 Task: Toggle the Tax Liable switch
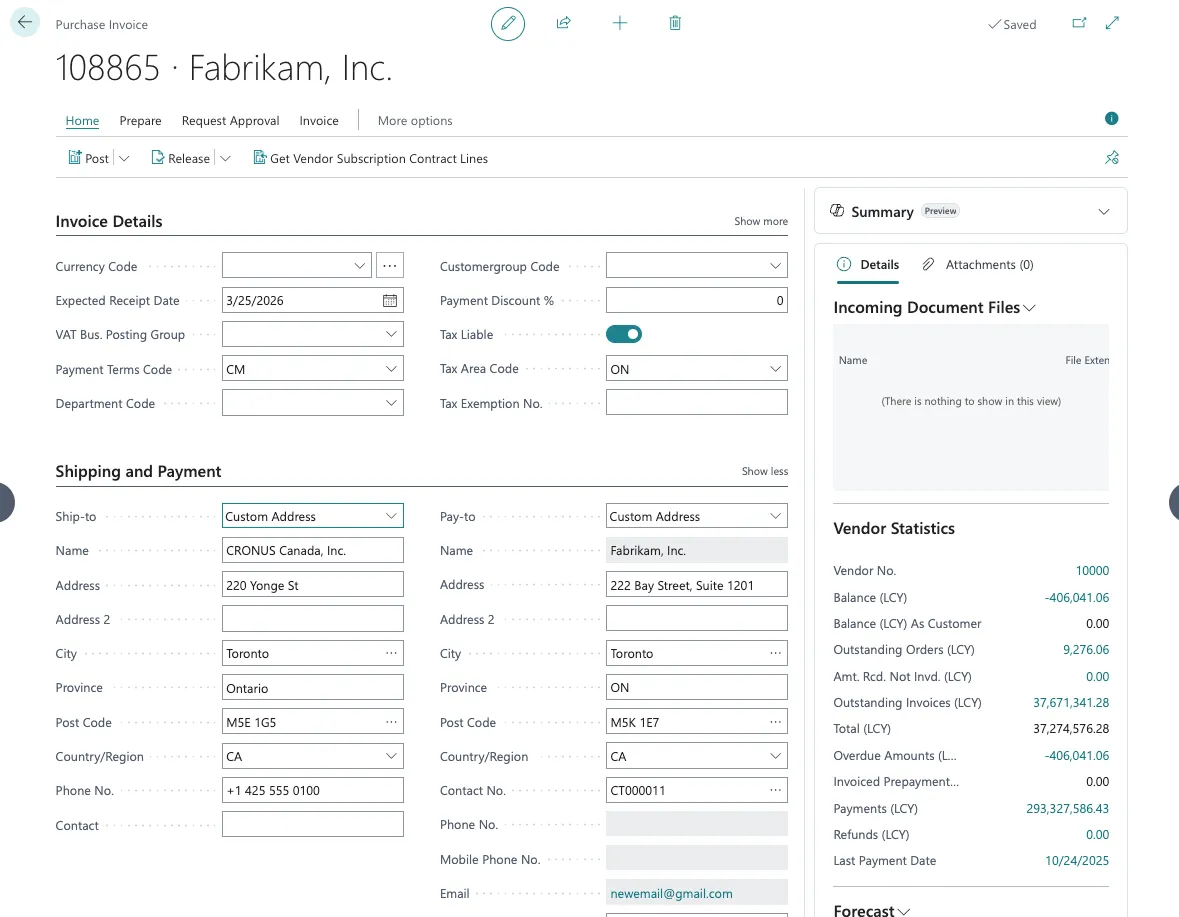[624, 334]
